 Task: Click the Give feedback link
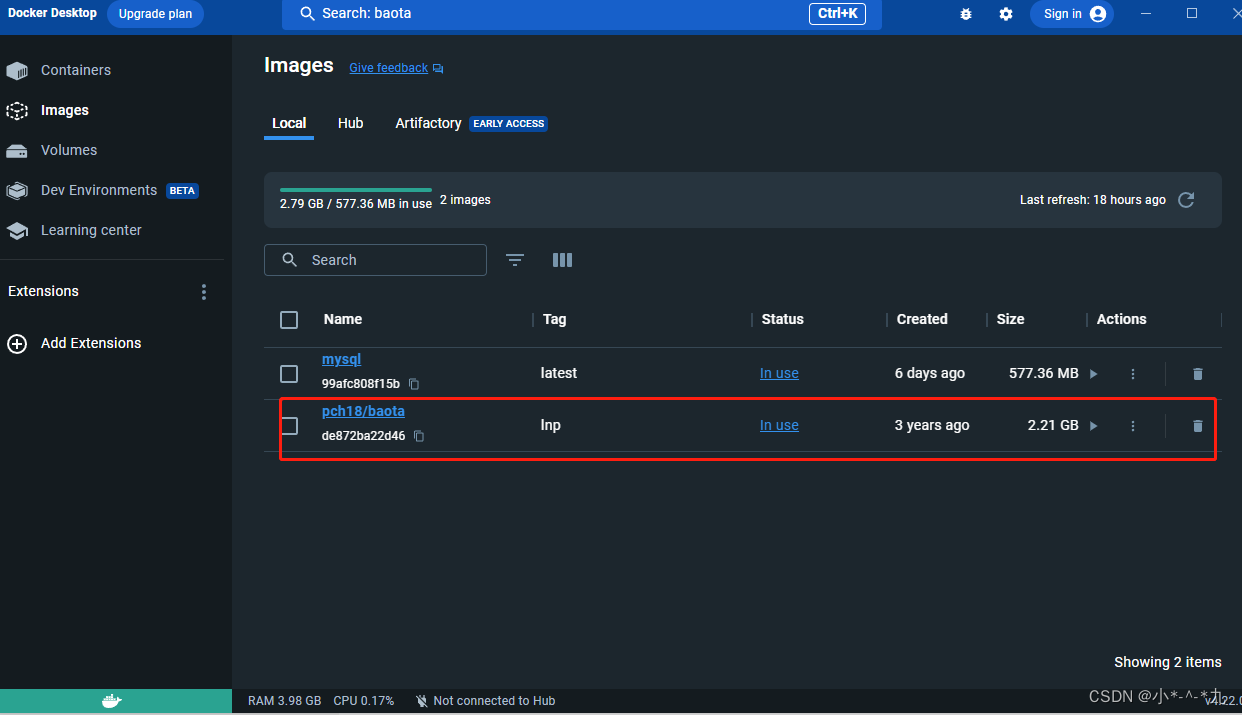point(388,68)
